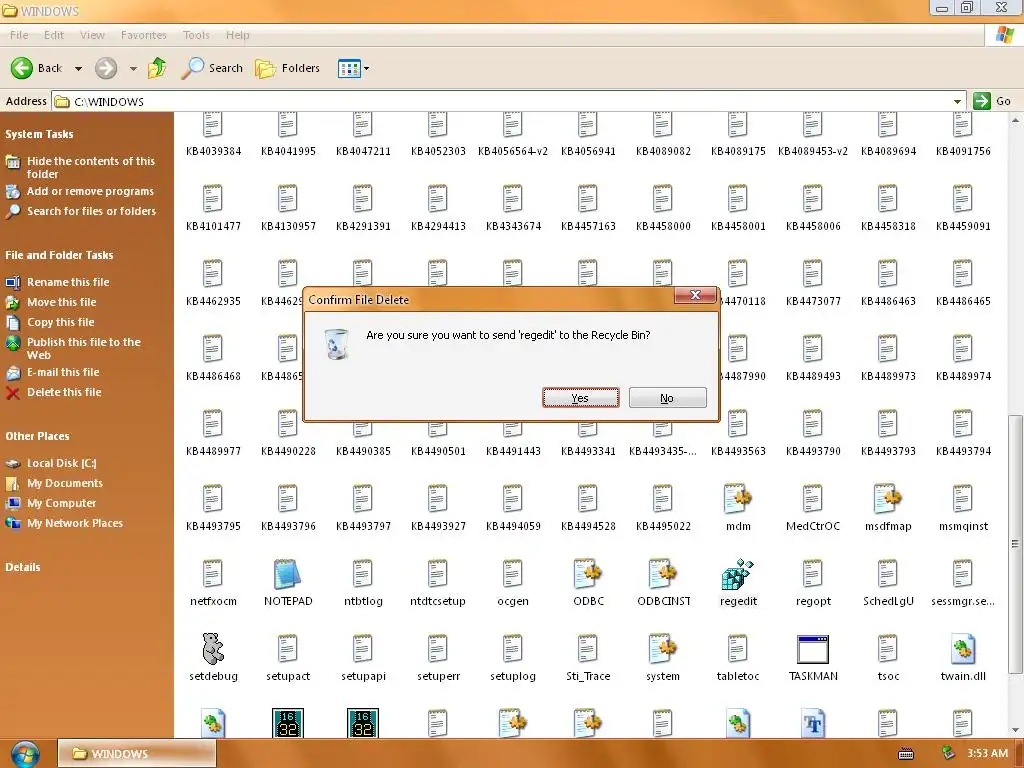
Task: Select the ODBCINST file icon
Action: click(663, 574)
